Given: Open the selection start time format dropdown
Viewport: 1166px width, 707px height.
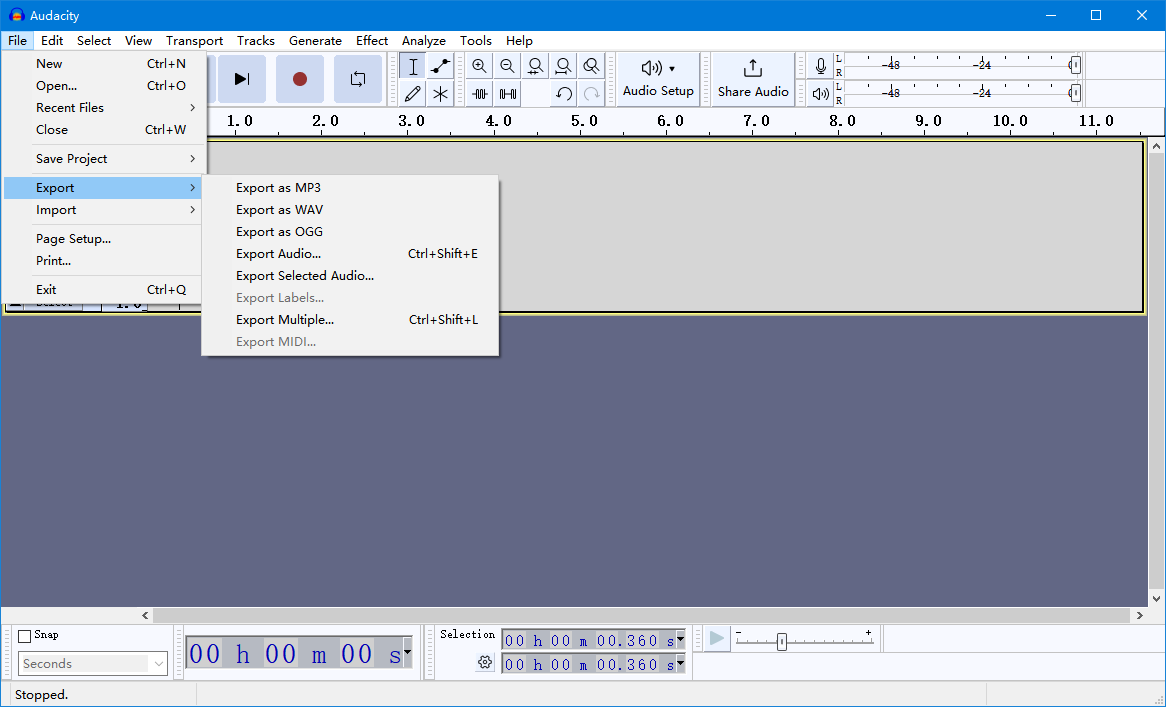Looking at the screenshot, I should pos(680,639).
